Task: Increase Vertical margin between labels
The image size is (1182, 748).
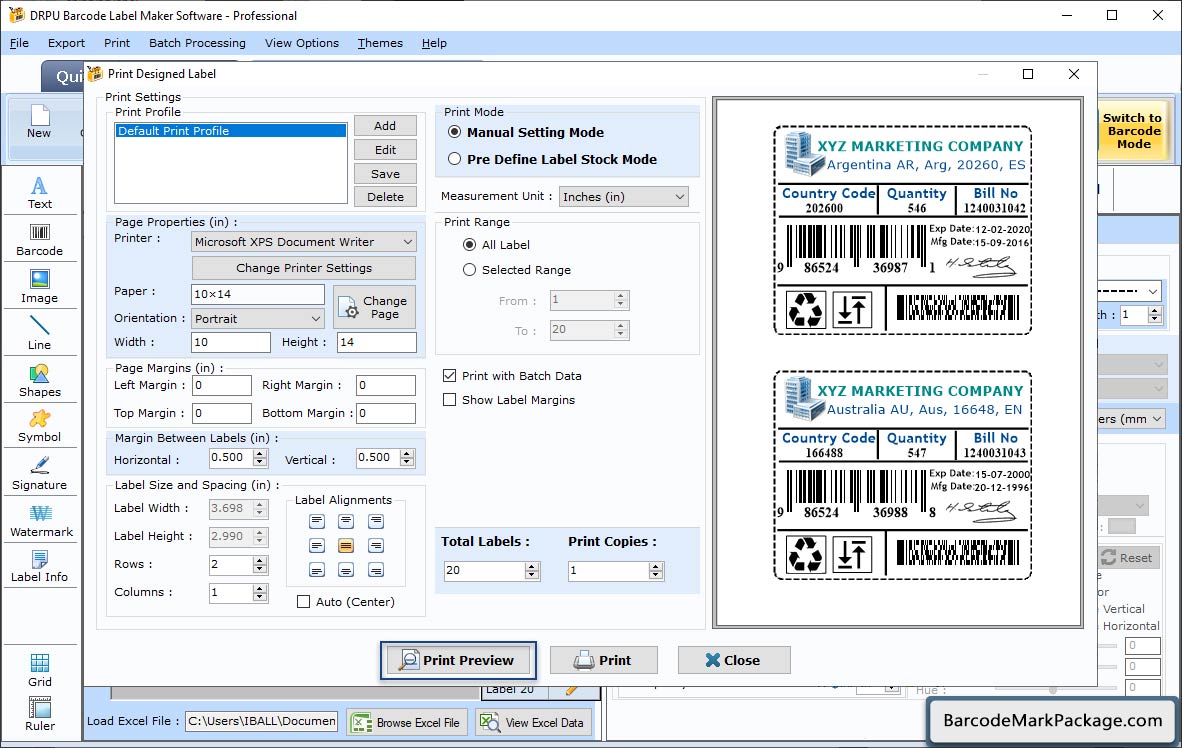Action: 407,453
